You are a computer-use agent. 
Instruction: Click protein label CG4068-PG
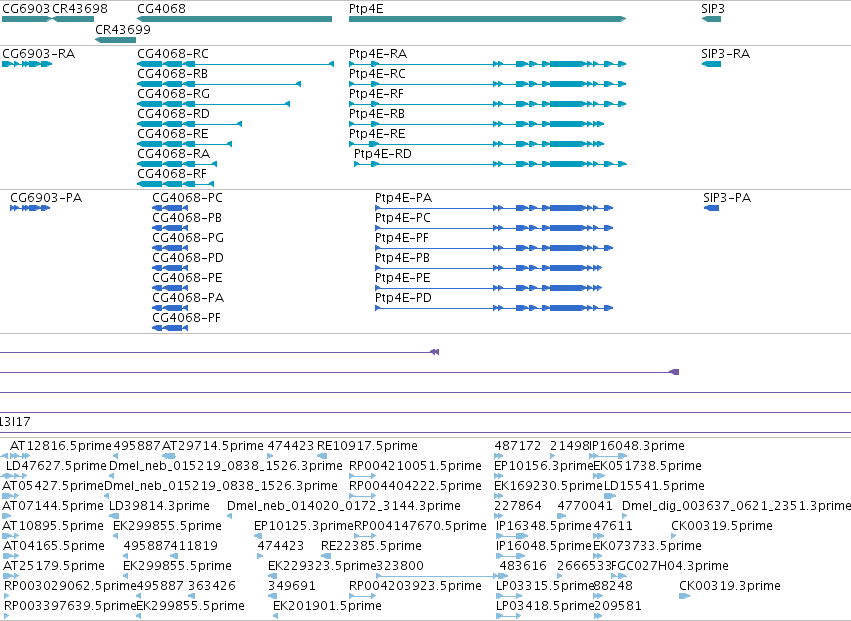[x=188, y=238]
